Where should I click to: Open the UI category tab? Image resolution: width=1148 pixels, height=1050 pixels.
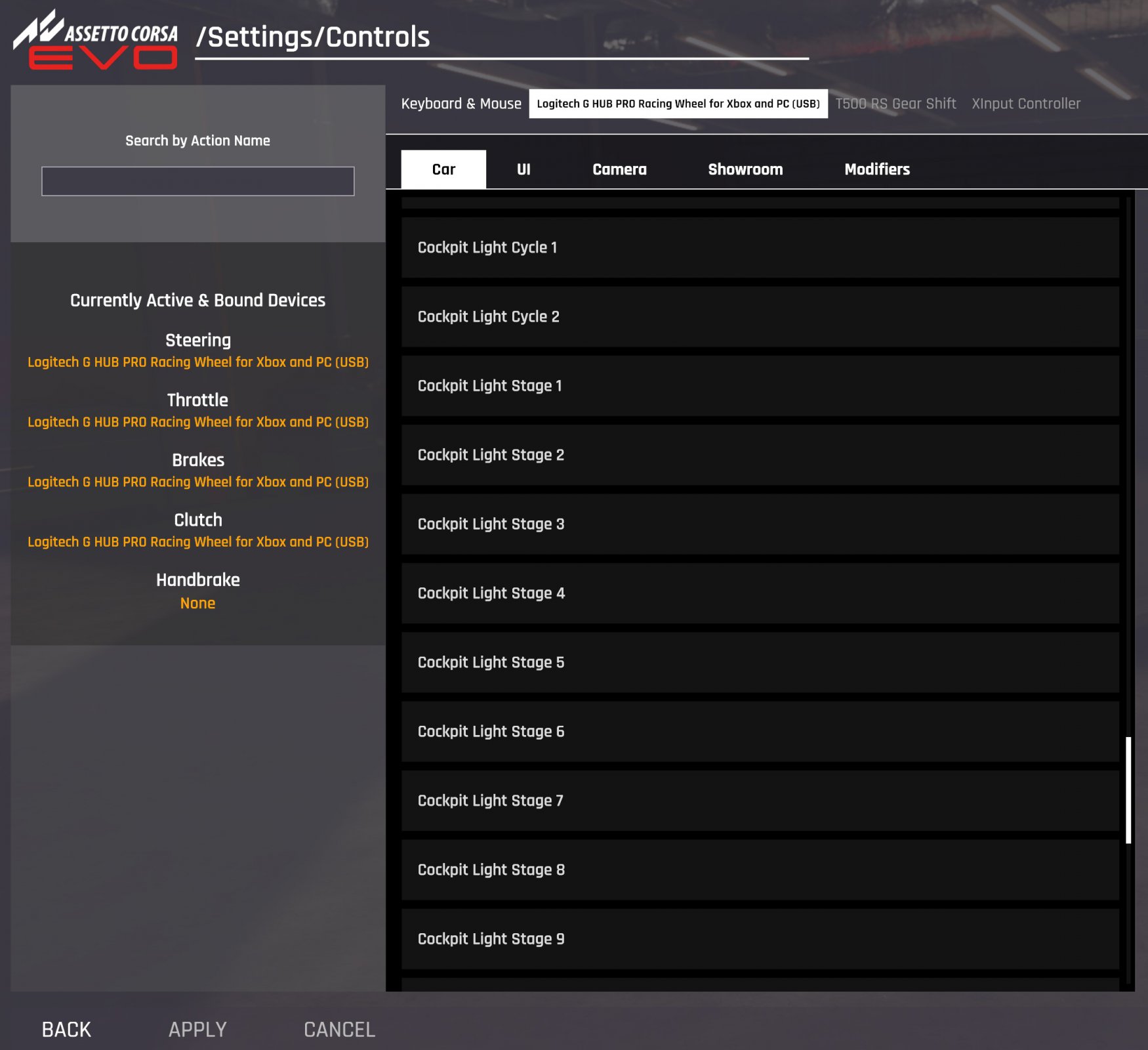click(x=523, y=169)
